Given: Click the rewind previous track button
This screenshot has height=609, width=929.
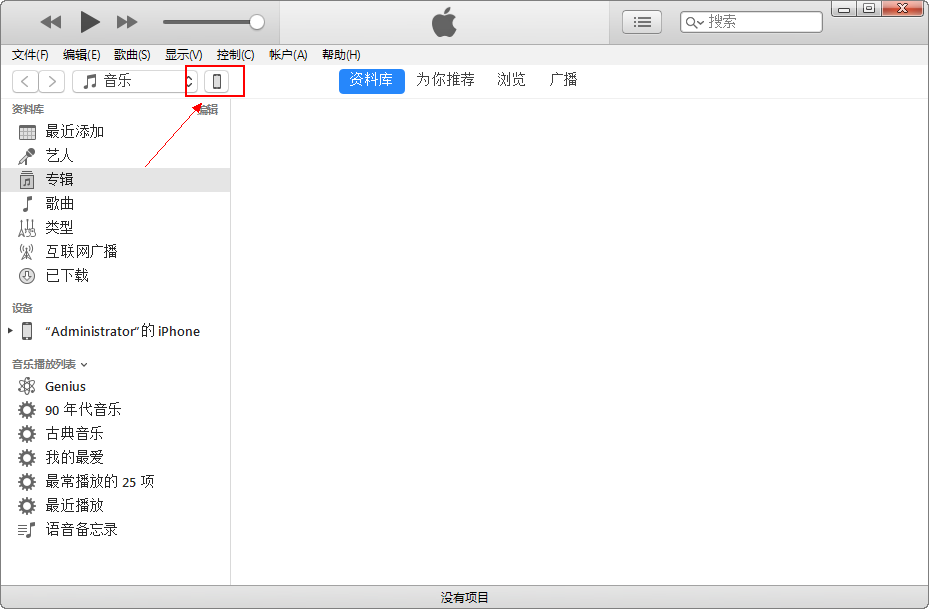Looking at the screenshot, I should [51, 23].
